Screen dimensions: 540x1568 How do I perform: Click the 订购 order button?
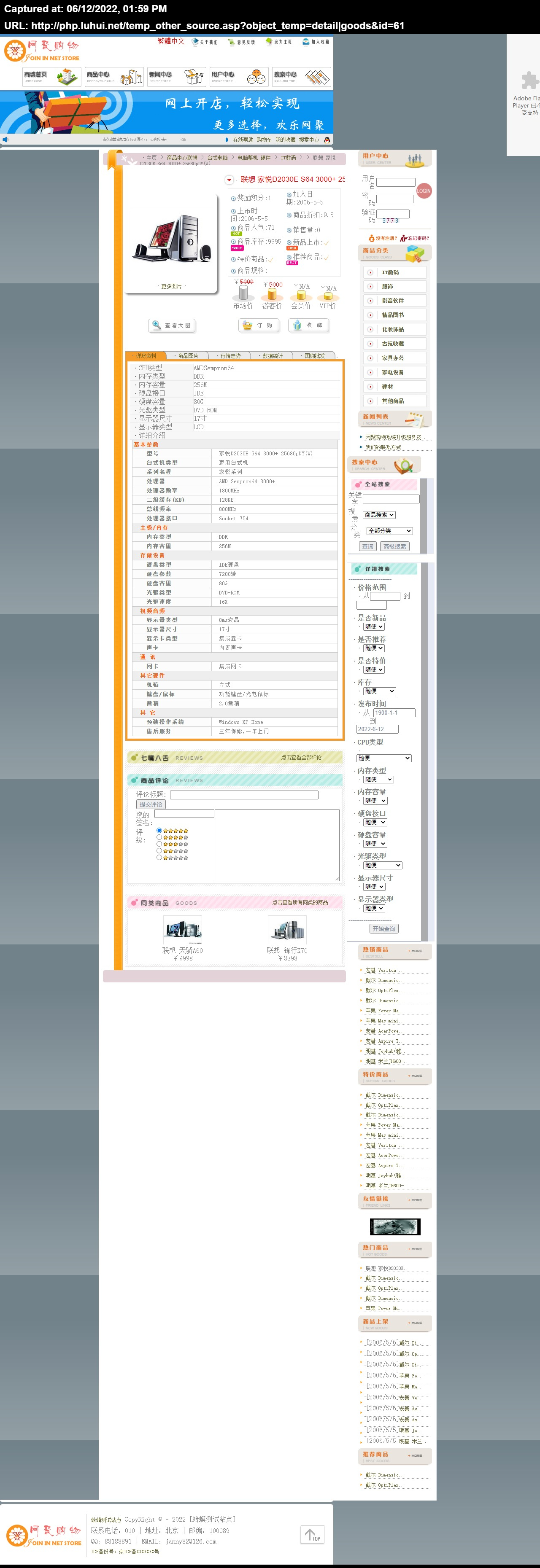point(259,325)
